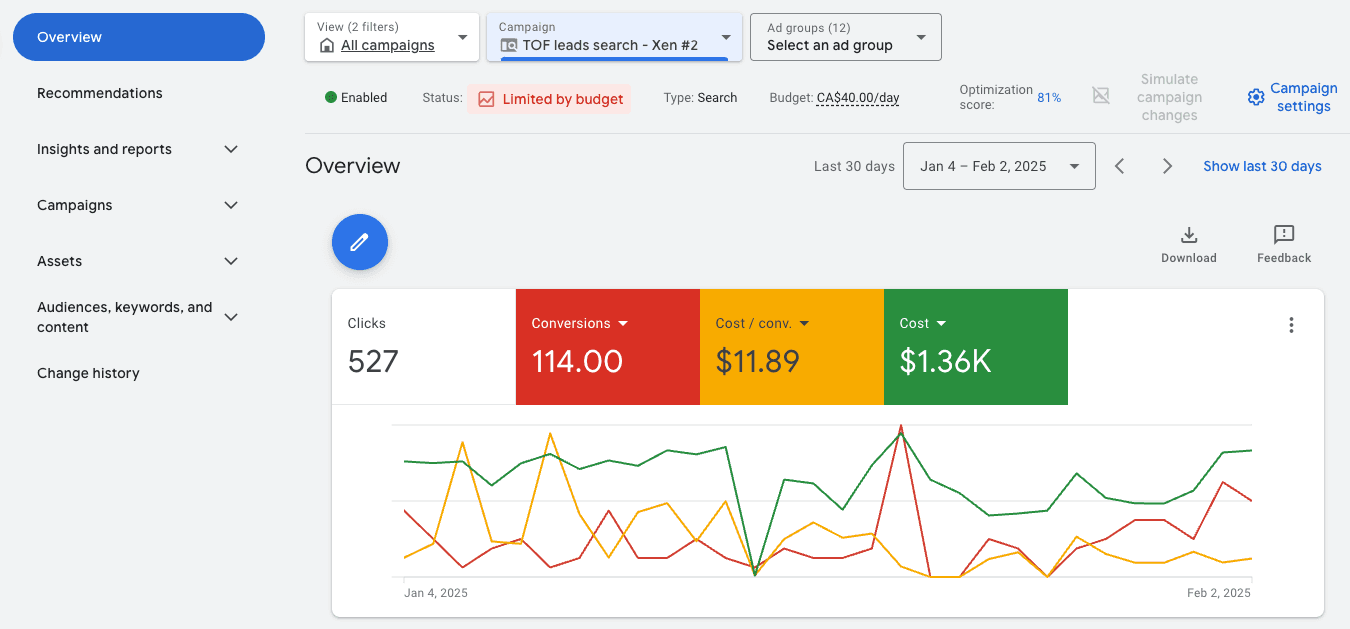Click the search campaign type icon
The width and height of the screenshot is (1350, 629).
[x=509, y=45]
